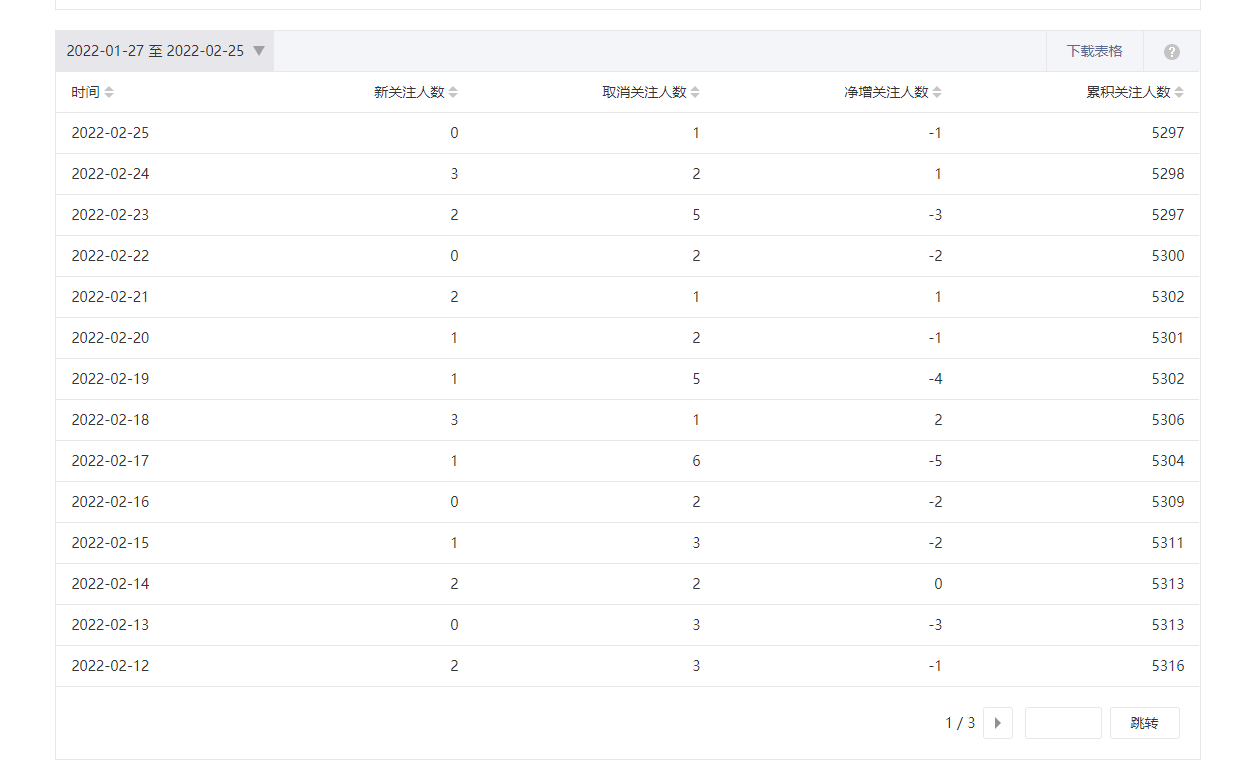The height and width of the screenshot is (764, 1233).
Task: Click the 取消关注人数 column header text
Action: click(x=644, y=92)
